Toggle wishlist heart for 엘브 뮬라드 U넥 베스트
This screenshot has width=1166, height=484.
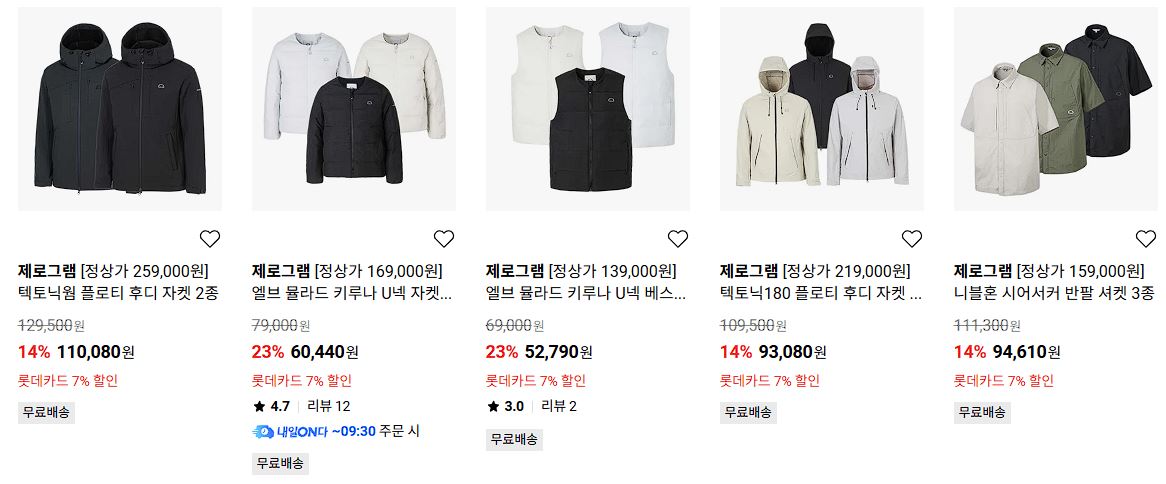point(677,239)
